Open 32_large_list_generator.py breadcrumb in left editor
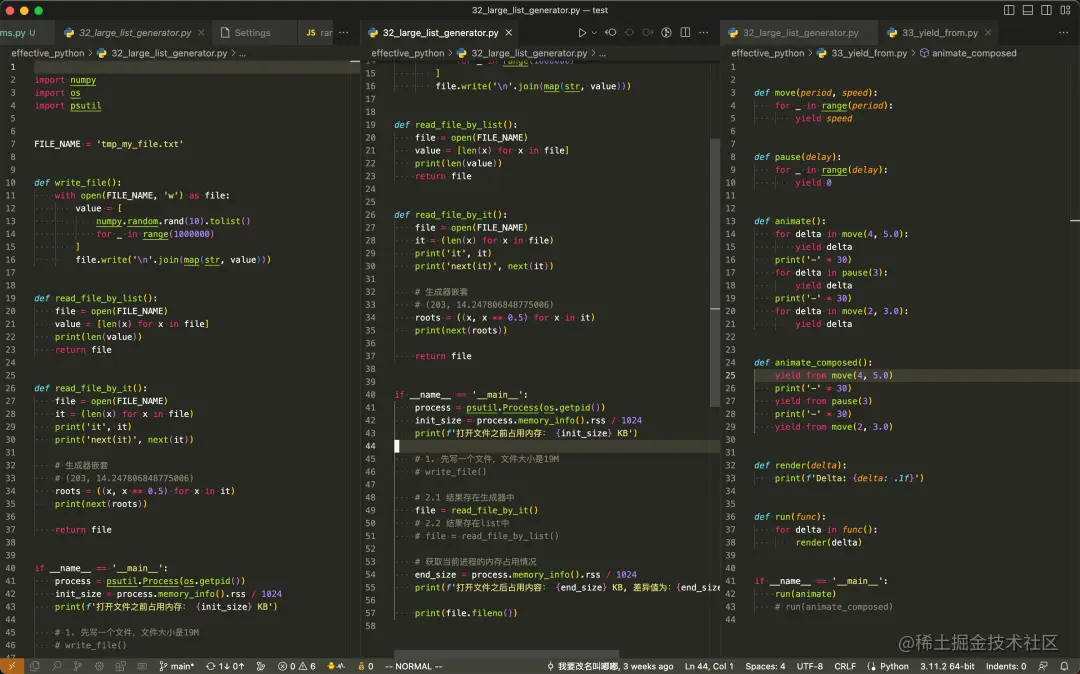1080x674 pixels. click(162, 53)
